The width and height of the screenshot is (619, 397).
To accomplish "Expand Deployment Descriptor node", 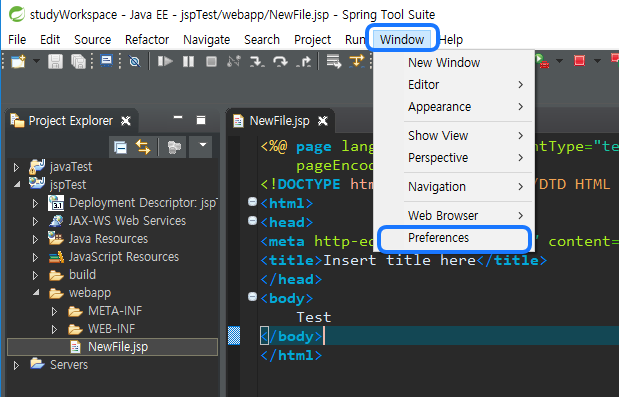I will 35,203.
